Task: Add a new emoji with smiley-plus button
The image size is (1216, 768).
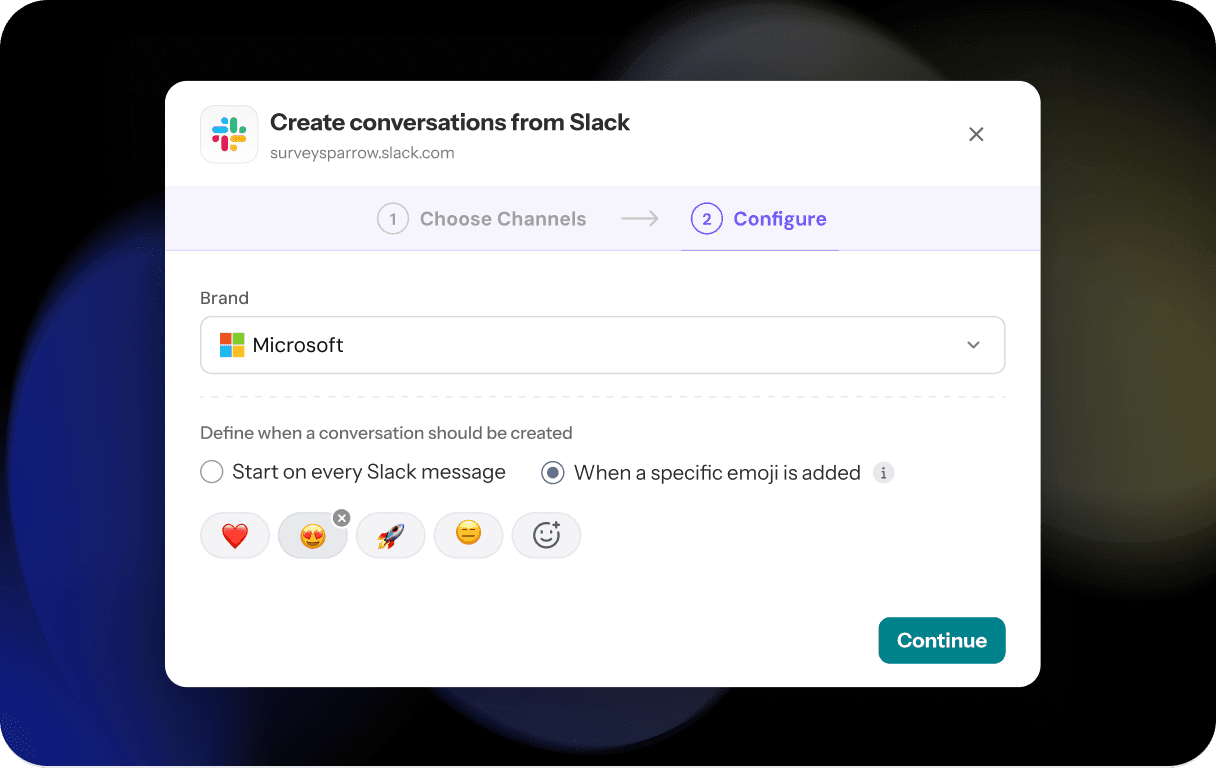Action: tap(546, 536)
